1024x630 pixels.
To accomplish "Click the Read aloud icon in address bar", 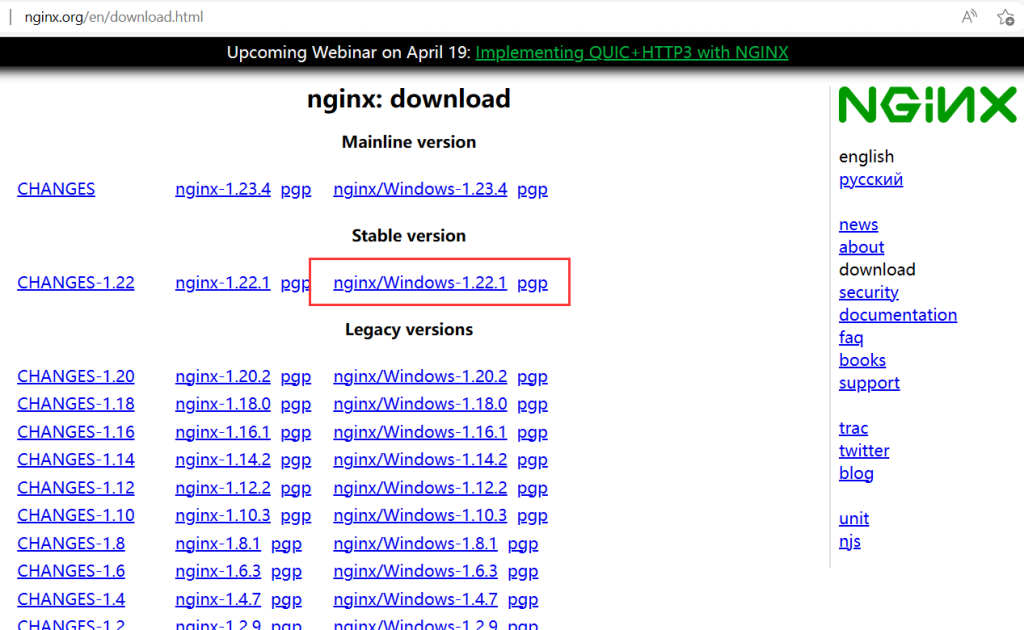I will click(969, 16).
